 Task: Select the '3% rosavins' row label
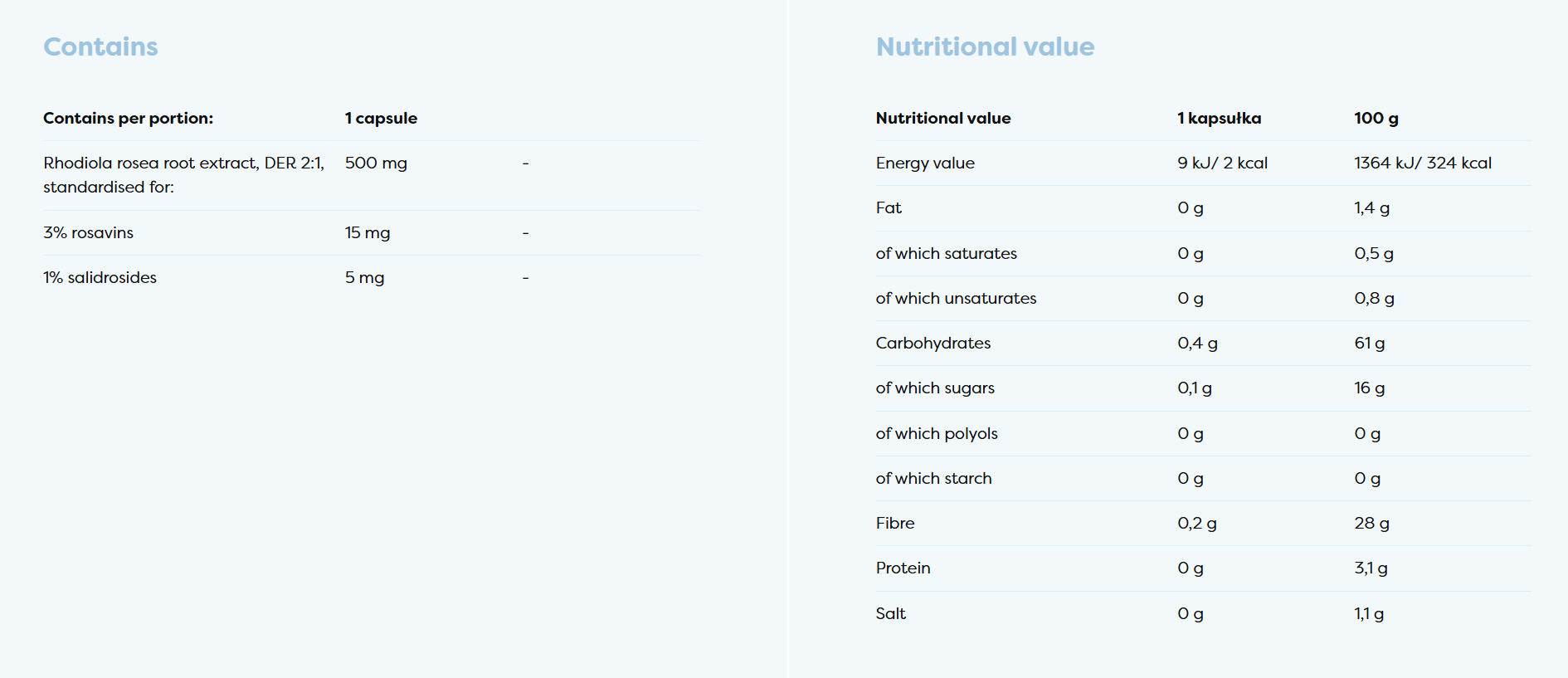point(88,233)
